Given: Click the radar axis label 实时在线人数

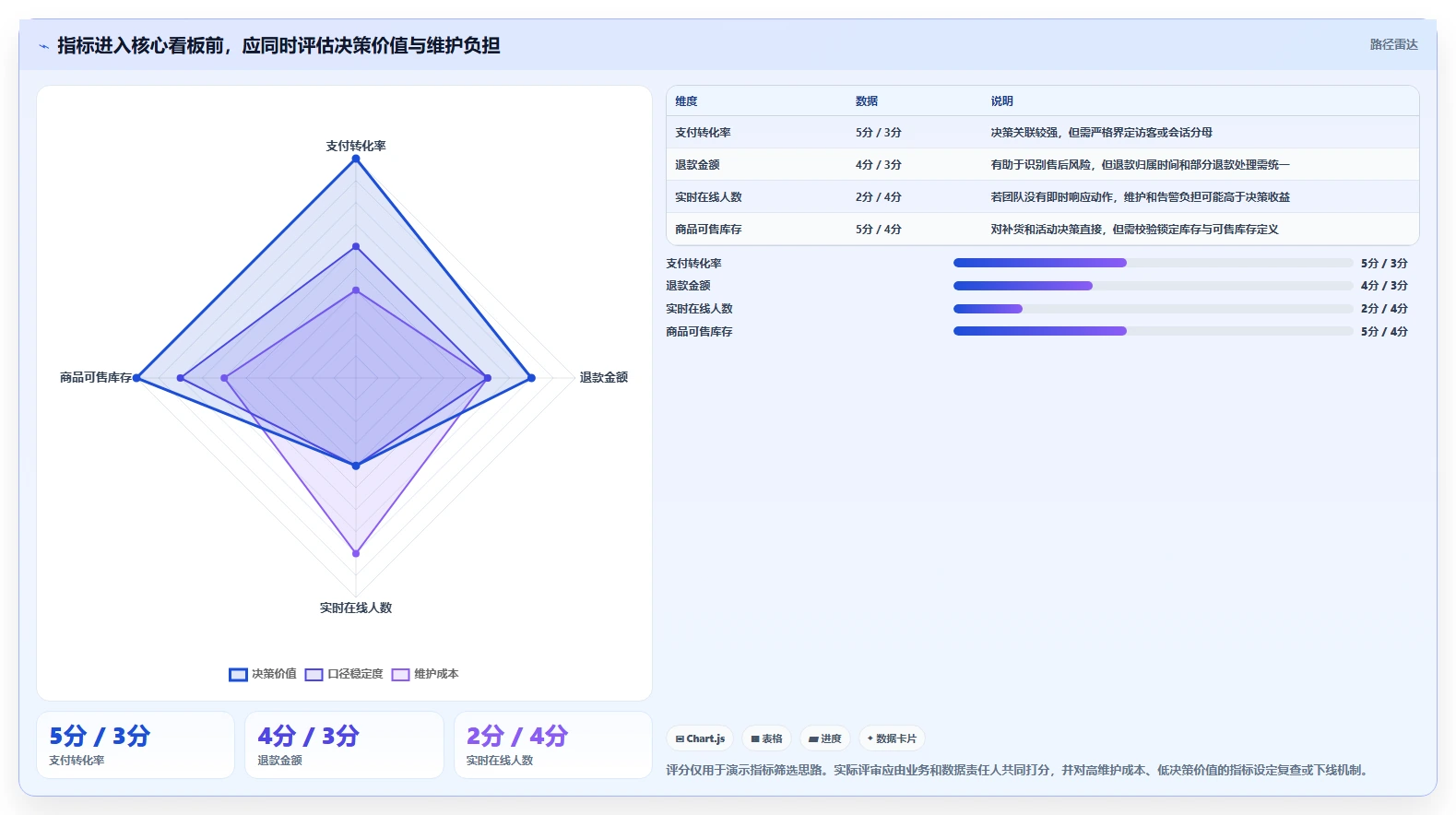Looking at the screenshot, I should [x=356, y=608].
